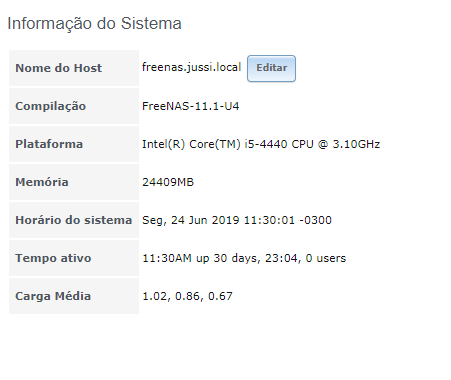Click the 24409MB memory value
451x380 pixels.
coord(168,182)
